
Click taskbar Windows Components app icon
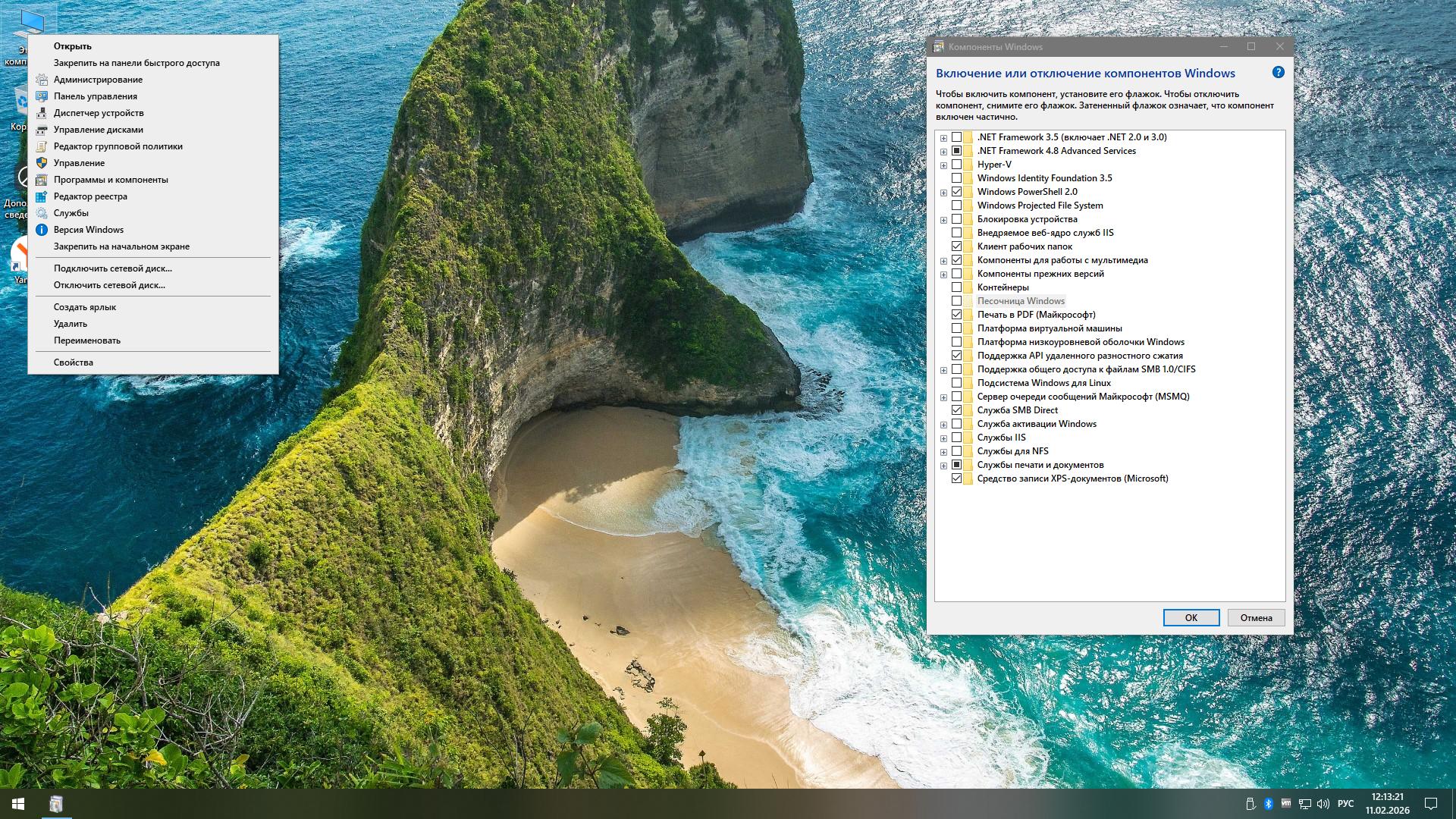pyautogui.click(x=56, y=804)
